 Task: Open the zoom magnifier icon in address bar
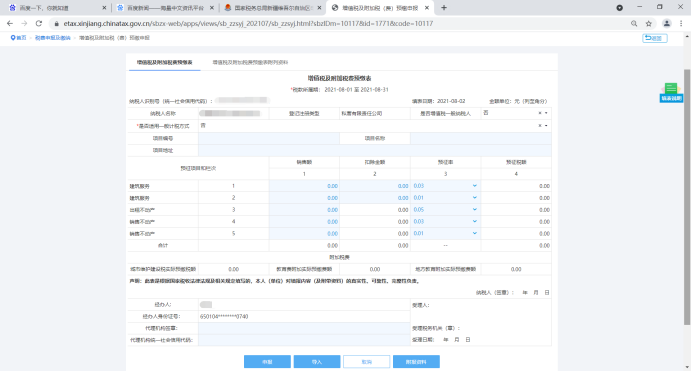click(x=634, y=23)
